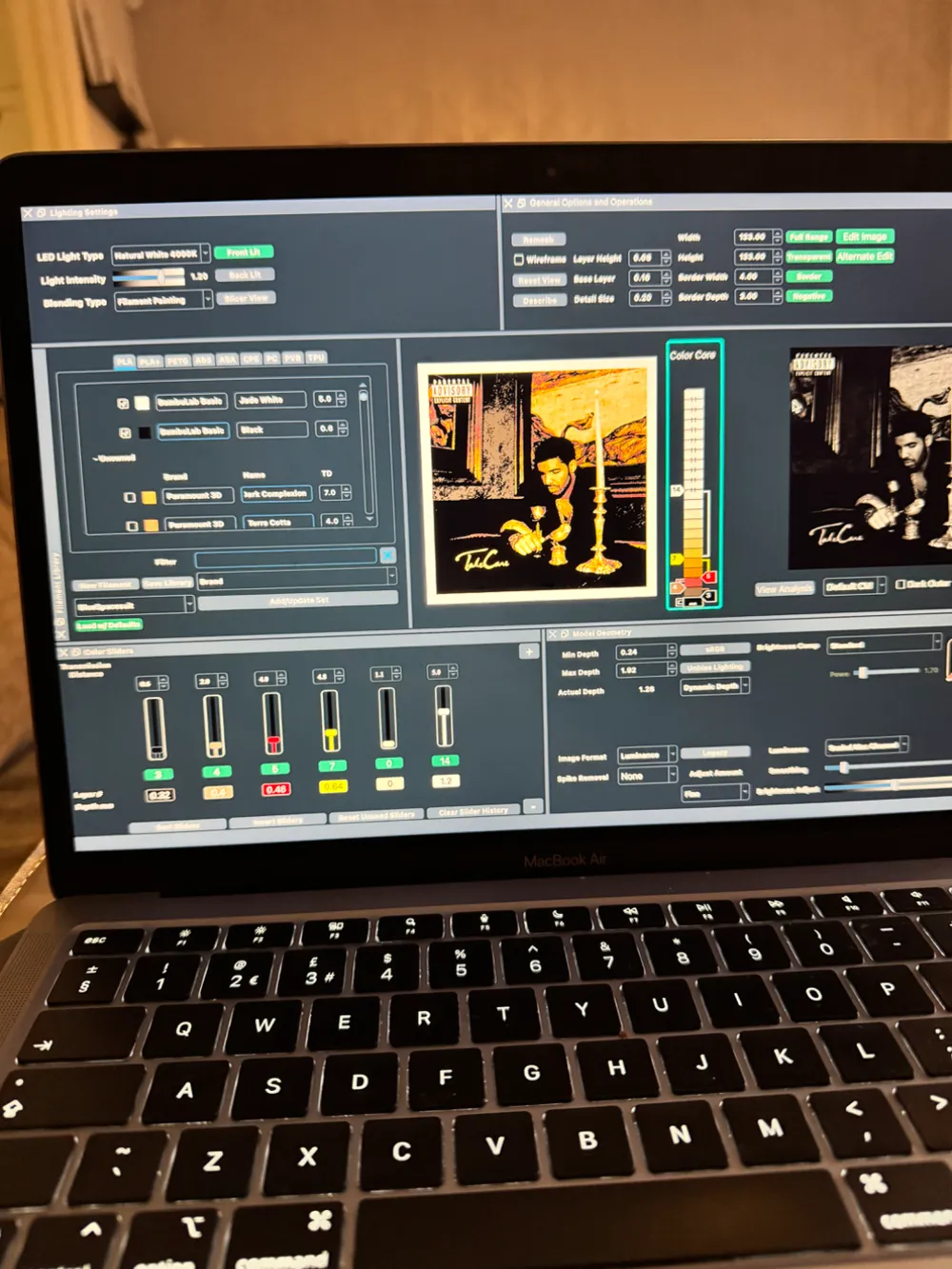Remove a color slider with the minus icon
Screen dimensions: 952x1269
(533, 807)
